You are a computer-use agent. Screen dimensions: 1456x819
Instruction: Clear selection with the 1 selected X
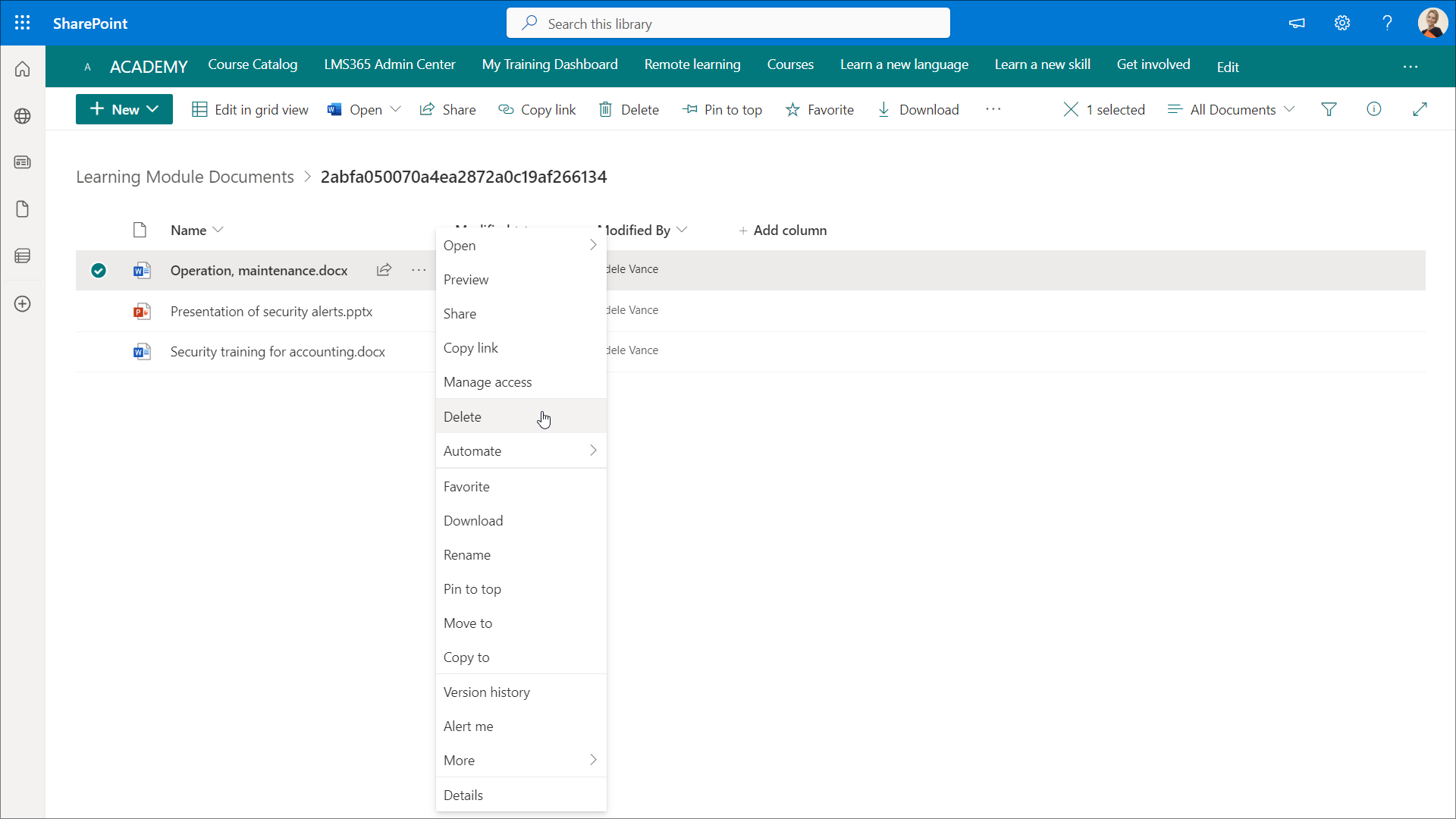pos(1071,110)
